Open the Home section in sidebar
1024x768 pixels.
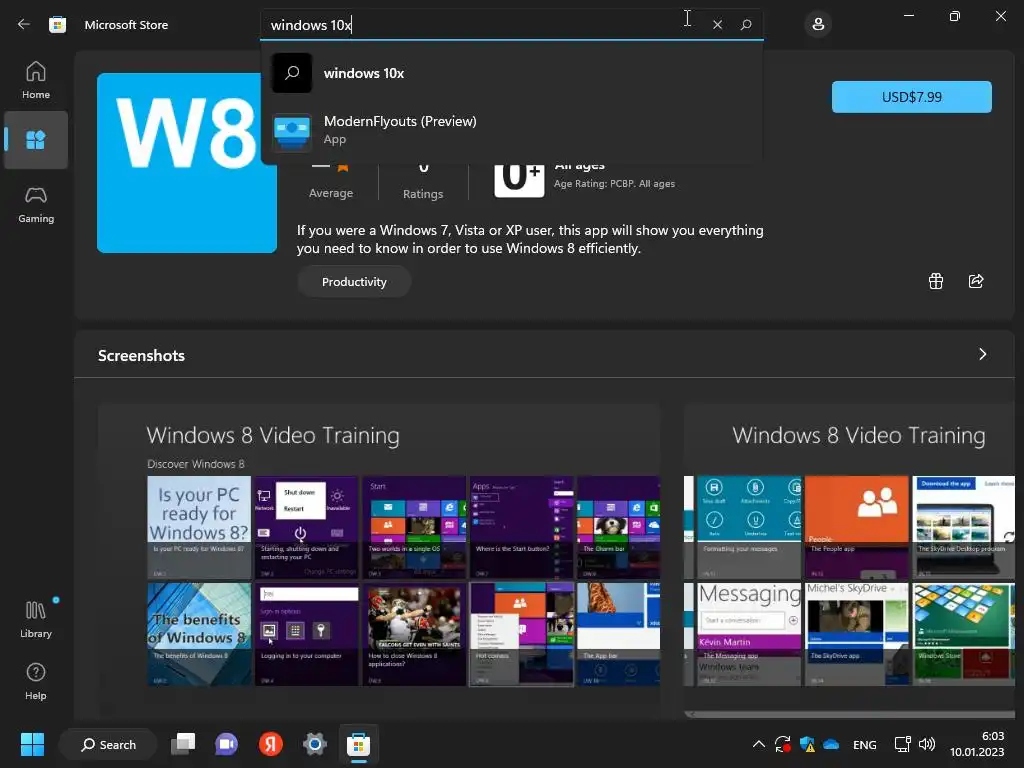coord(36,80)
